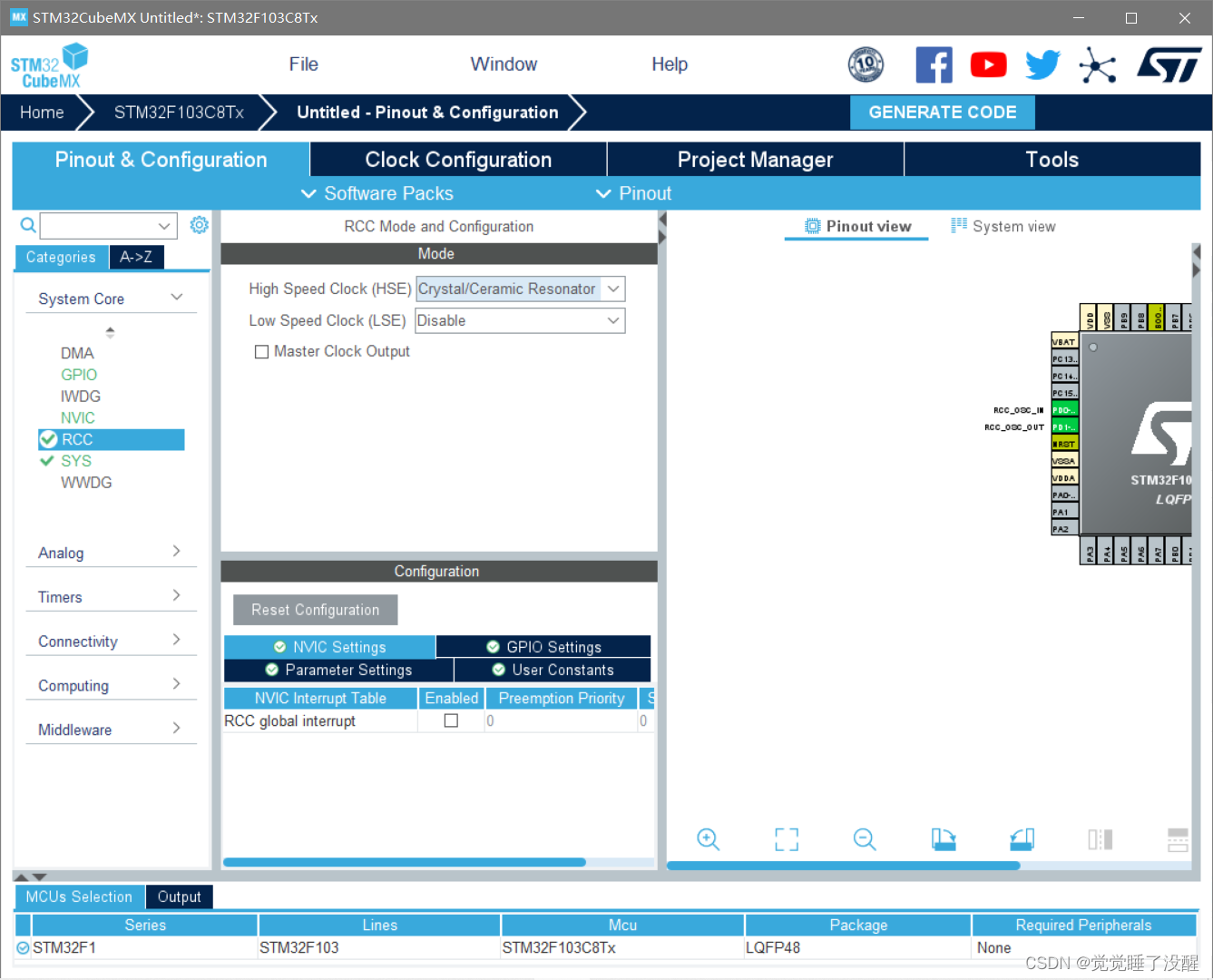The height and width of the screenshot is (980, 1213).
Task: Open the File menu
Action: 303,64
